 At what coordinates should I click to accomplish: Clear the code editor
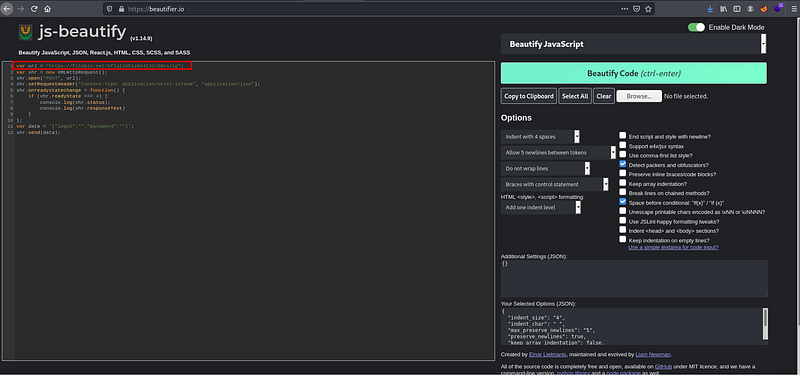click(604, 96)
